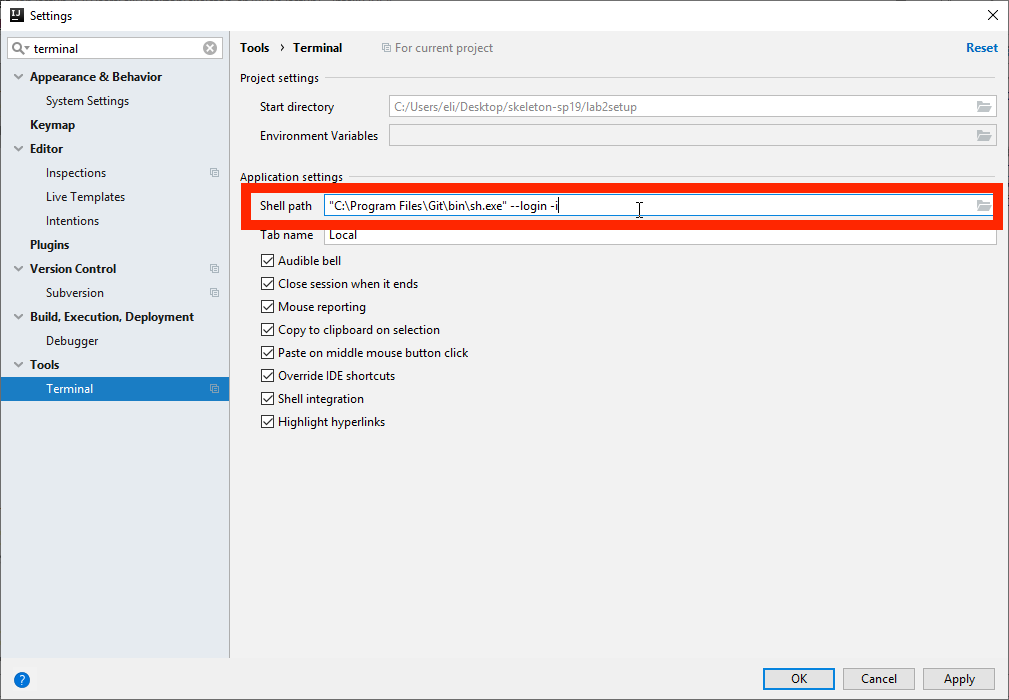Select the Editor tree item

point(46,149)
